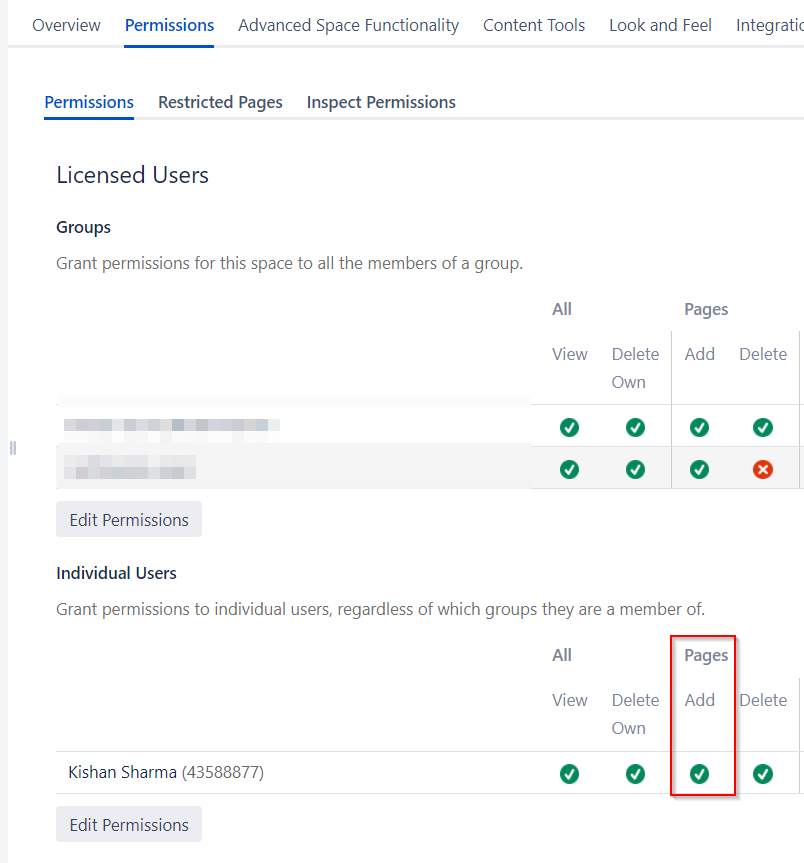Click the Groups section heading
Screen dimensions: 804x863
(x=84, y=227)
